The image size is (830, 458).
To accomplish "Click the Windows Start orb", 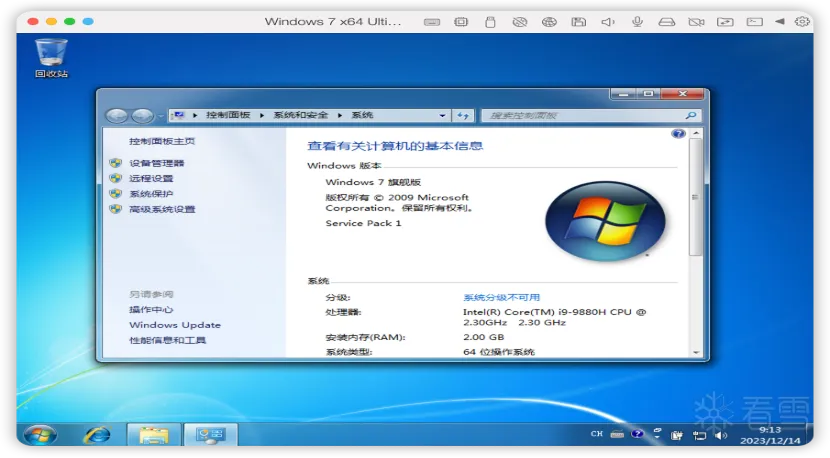I will 40,435.
